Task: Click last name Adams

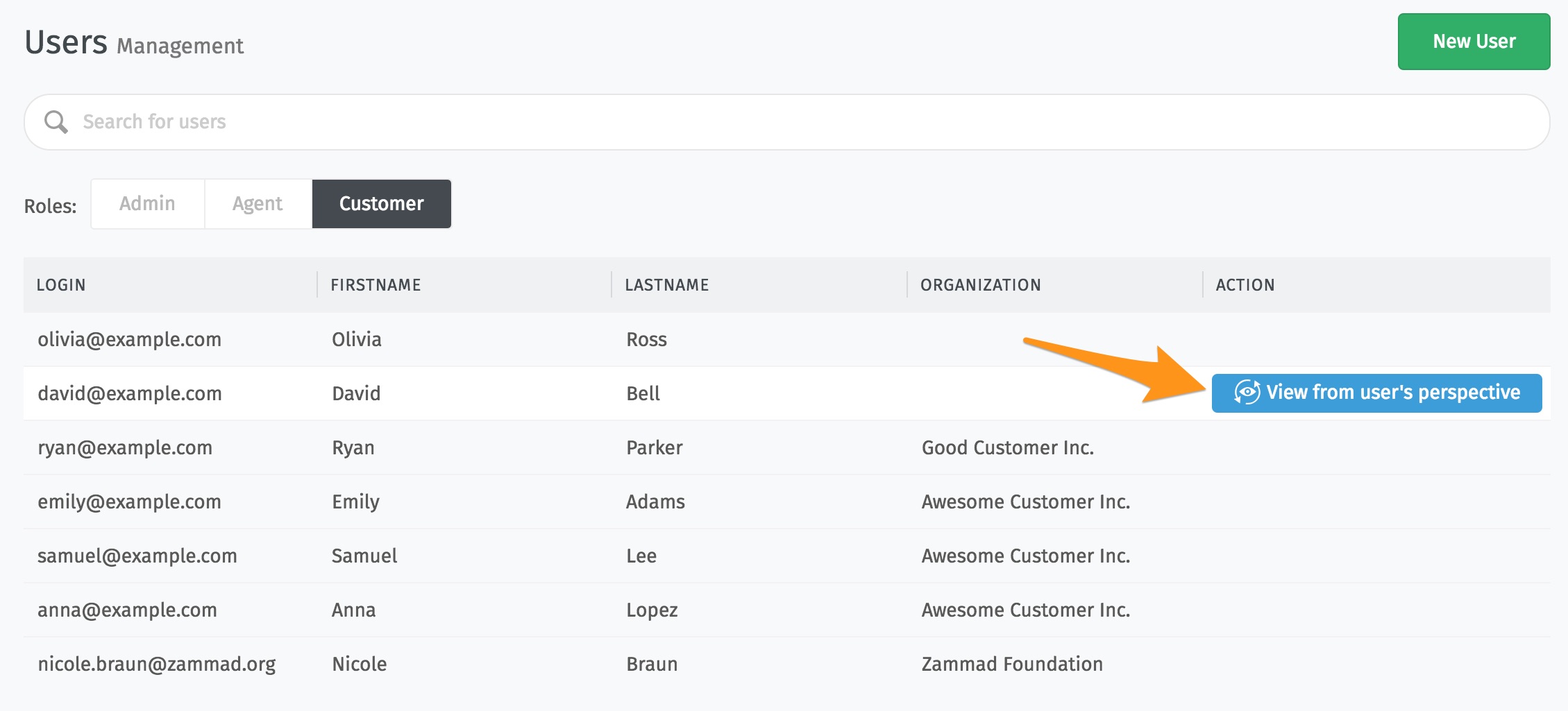Action: 655,502
